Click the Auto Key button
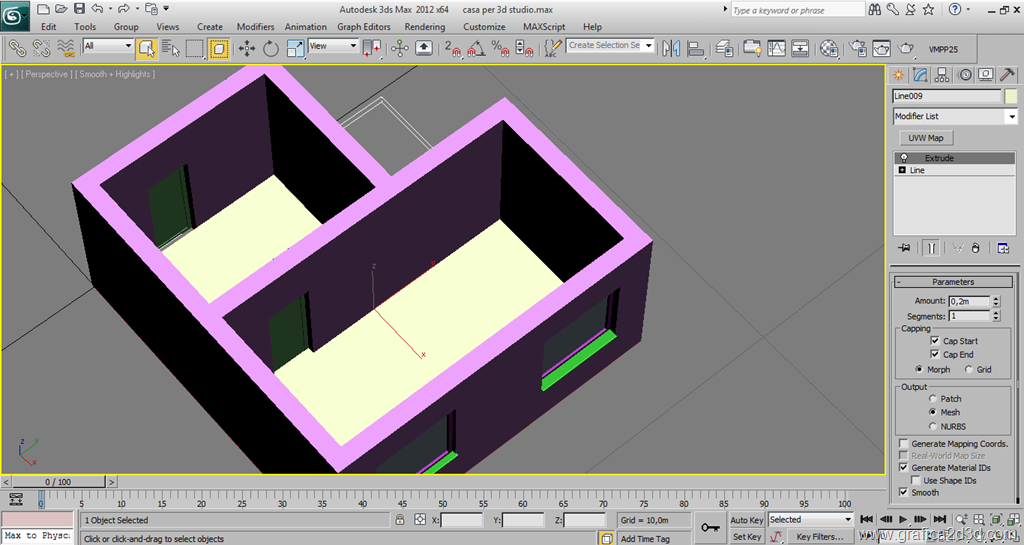The height and width of the screenshot is (545, 1024). click(746, 520)
